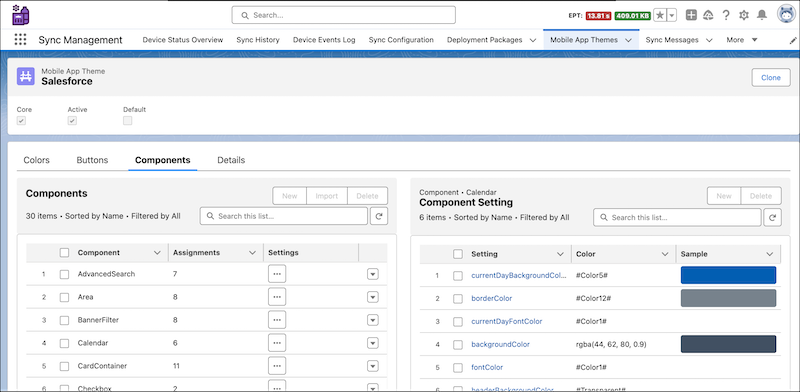Open the fontColor setting link
Screen dimensions: 800x392
point(487,368)
